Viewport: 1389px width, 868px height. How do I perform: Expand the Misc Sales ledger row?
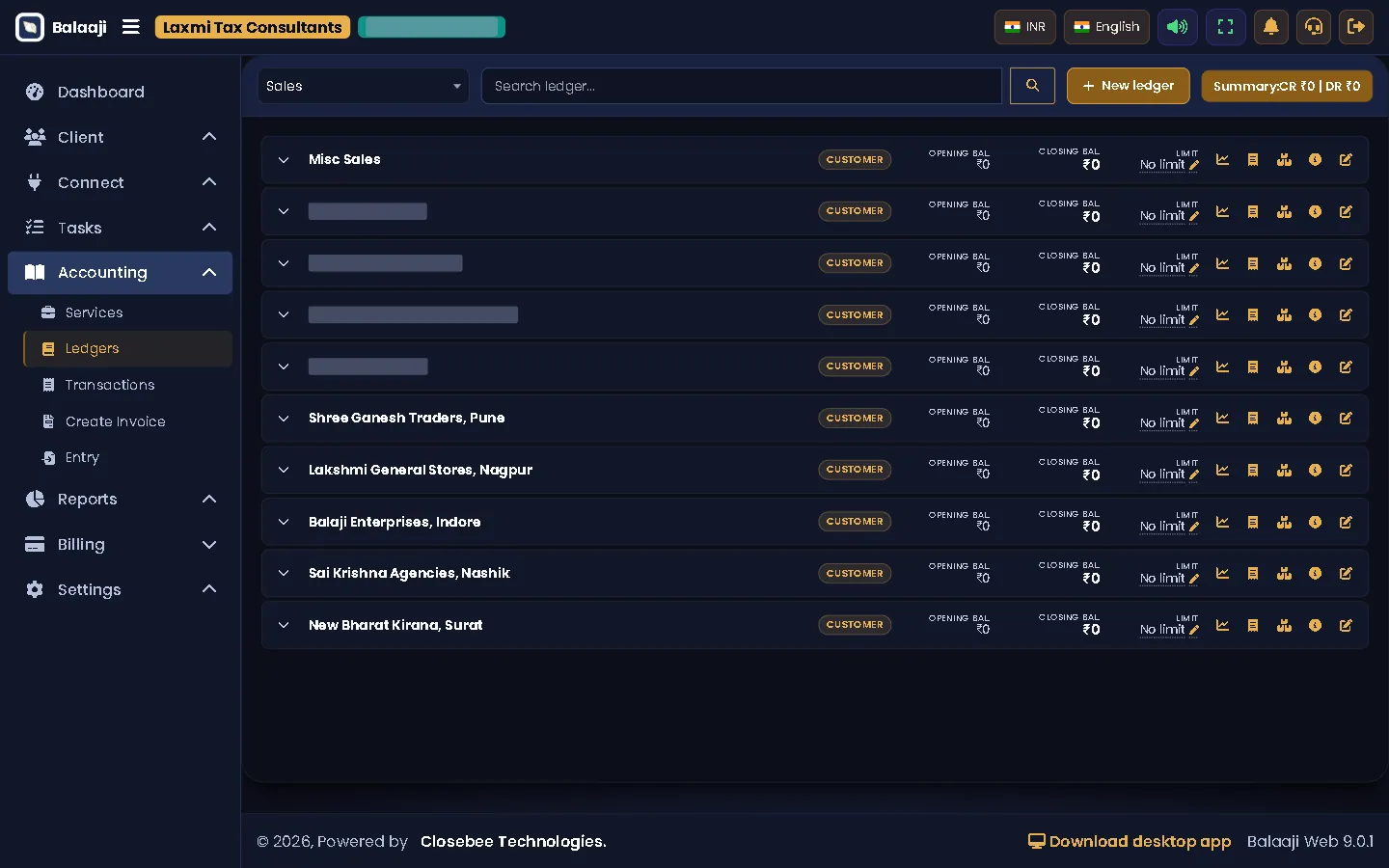click(x=284, y=160)
